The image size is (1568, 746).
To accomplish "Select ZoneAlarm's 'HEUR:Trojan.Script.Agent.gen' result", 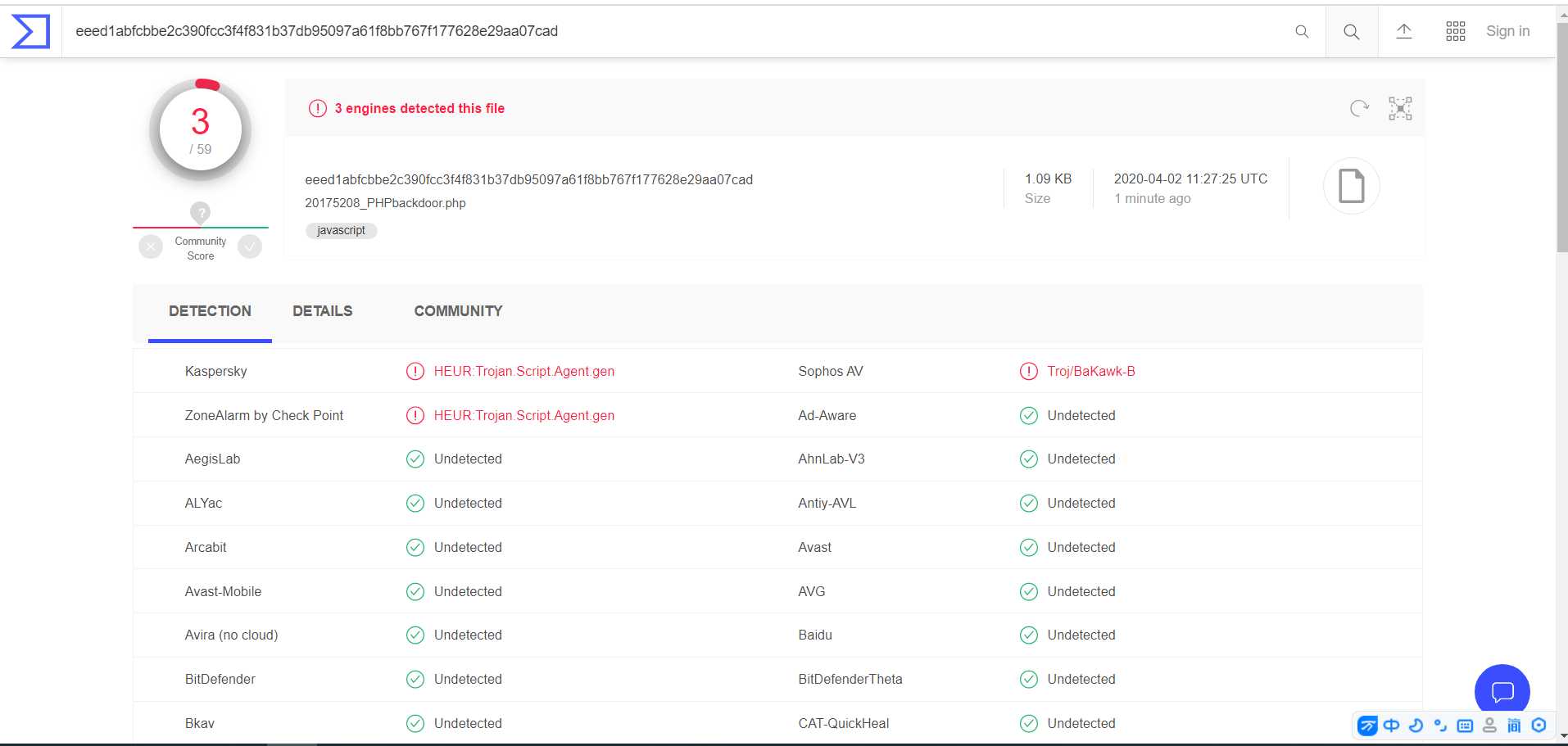I will tap(524, 415).
